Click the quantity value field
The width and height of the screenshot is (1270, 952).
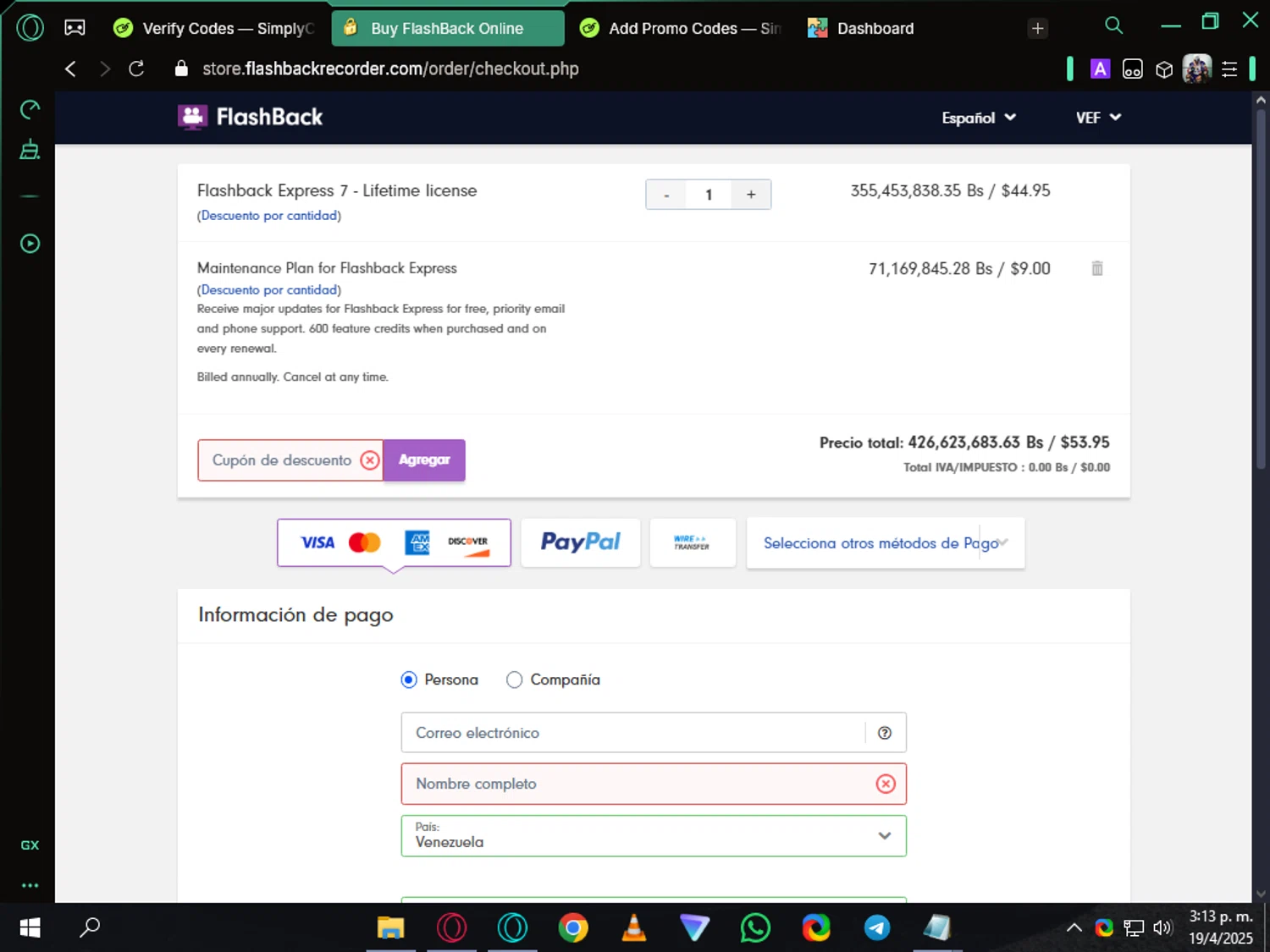[x=709, y=195]
